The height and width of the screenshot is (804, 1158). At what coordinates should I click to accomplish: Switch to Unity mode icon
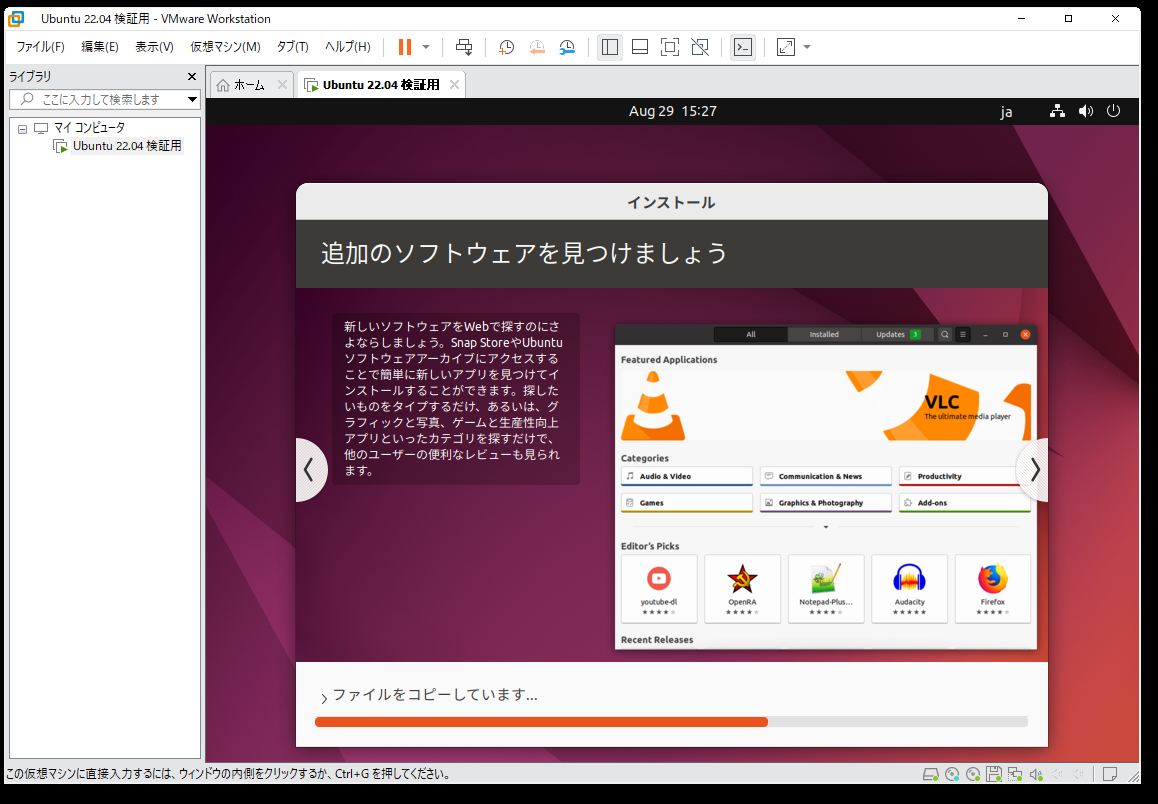[x=700, y=47]
